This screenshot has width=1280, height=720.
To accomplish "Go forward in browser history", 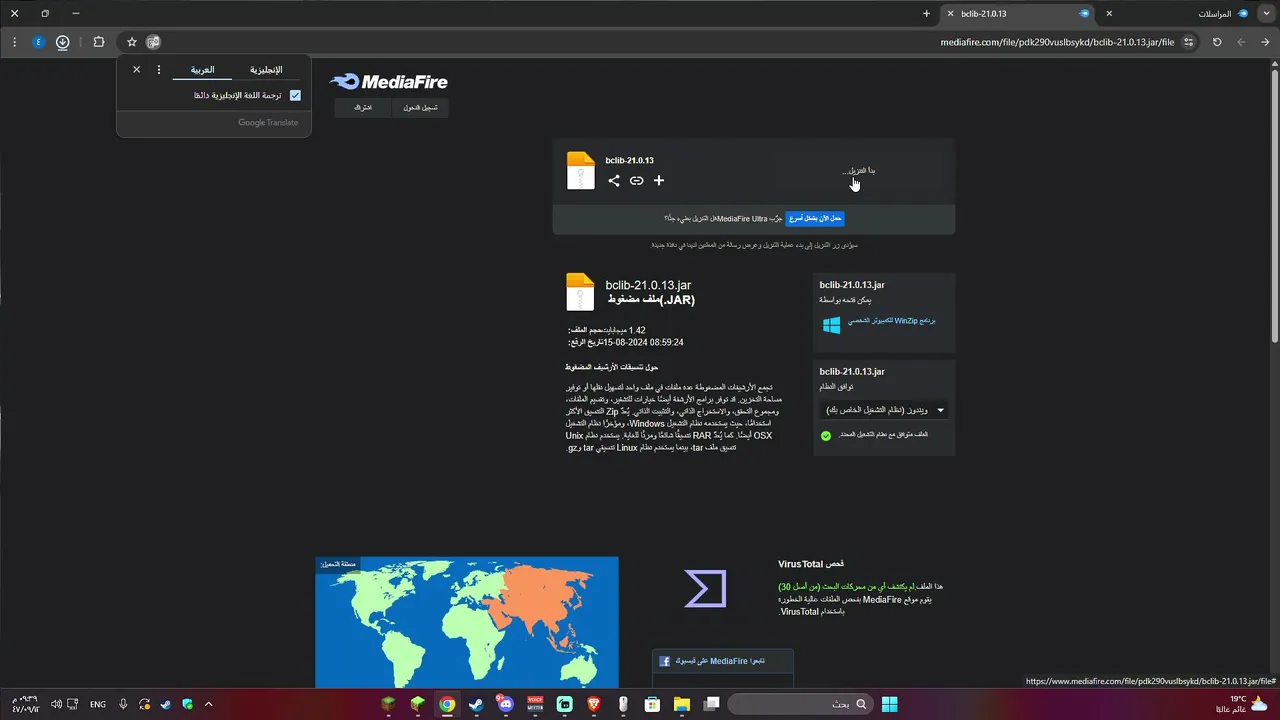I will (x=1241, y=42).
